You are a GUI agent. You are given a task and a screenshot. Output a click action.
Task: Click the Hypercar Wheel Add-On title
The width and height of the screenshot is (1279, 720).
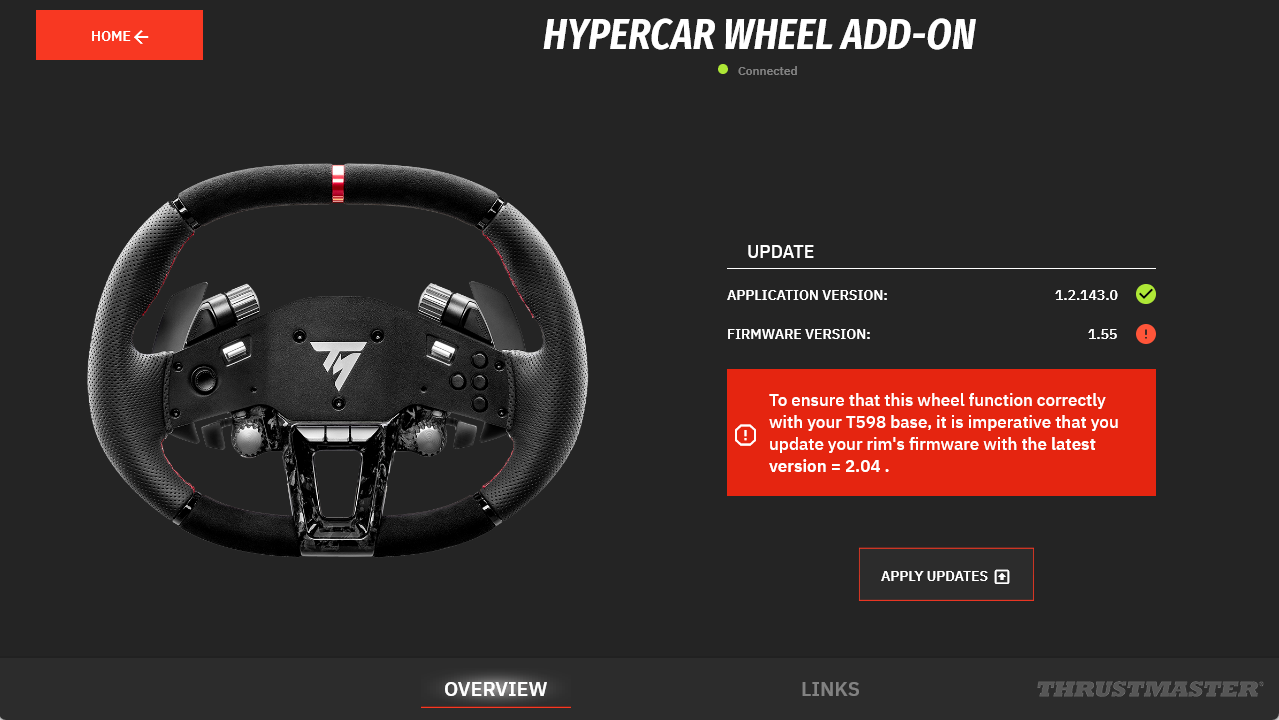coord(759,36)
